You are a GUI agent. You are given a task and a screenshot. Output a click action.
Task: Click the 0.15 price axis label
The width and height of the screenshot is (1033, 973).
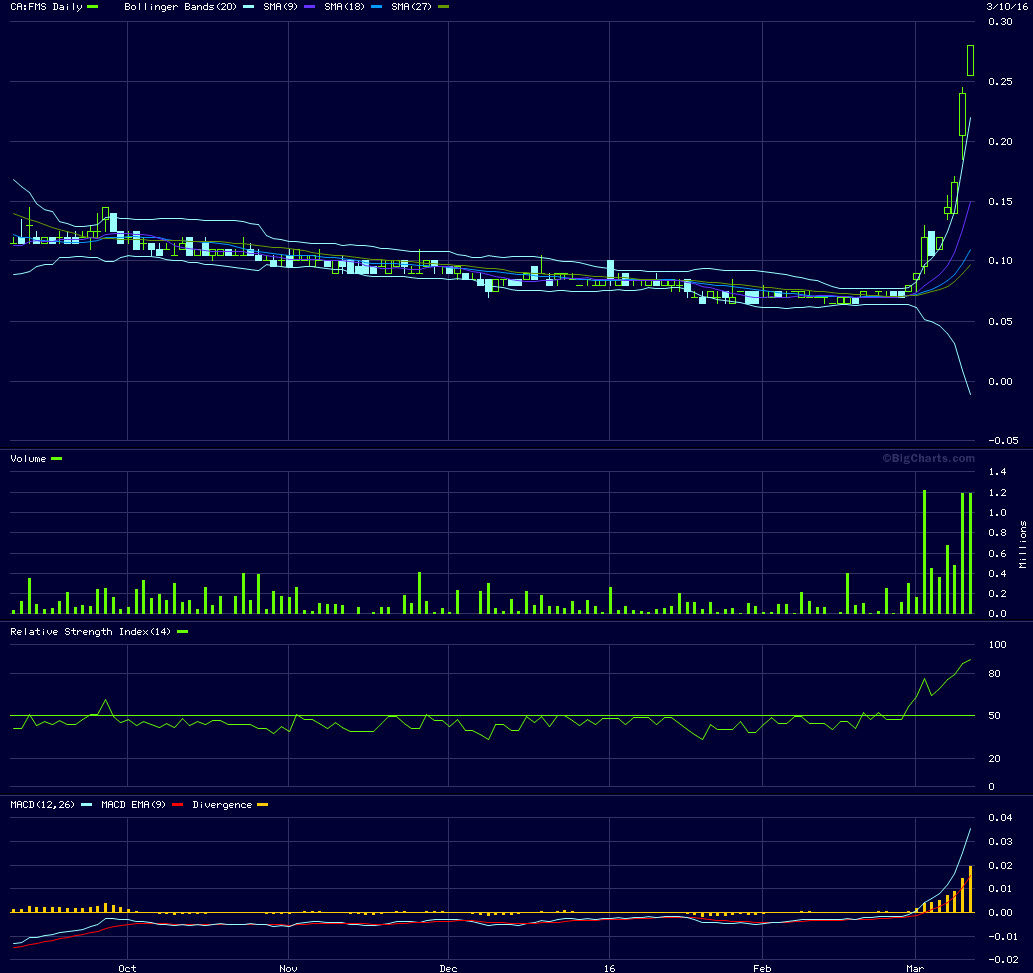[x=1000, y=202]
